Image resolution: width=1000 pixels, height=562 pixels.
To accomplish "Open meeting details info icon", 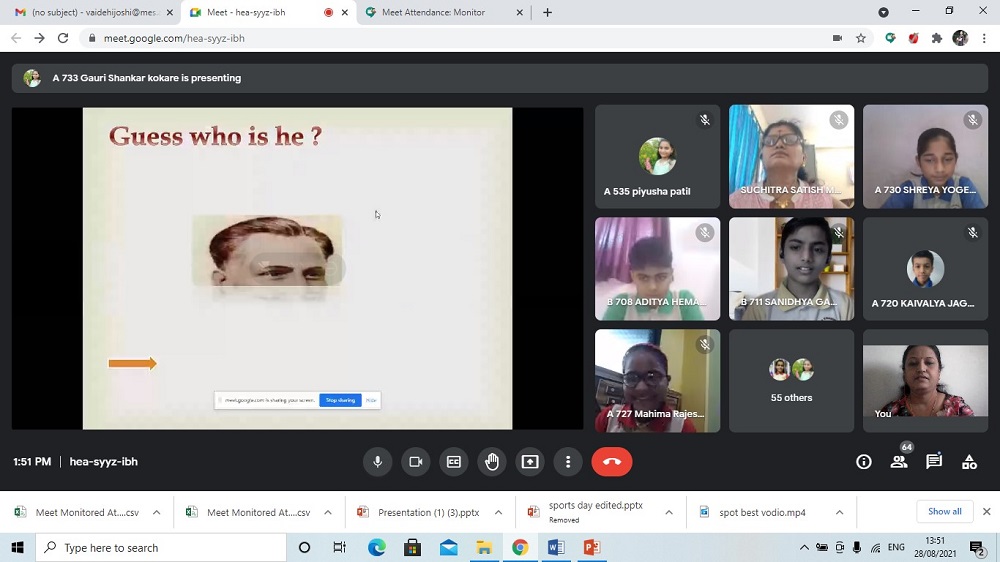I will [x=864, y=462].
